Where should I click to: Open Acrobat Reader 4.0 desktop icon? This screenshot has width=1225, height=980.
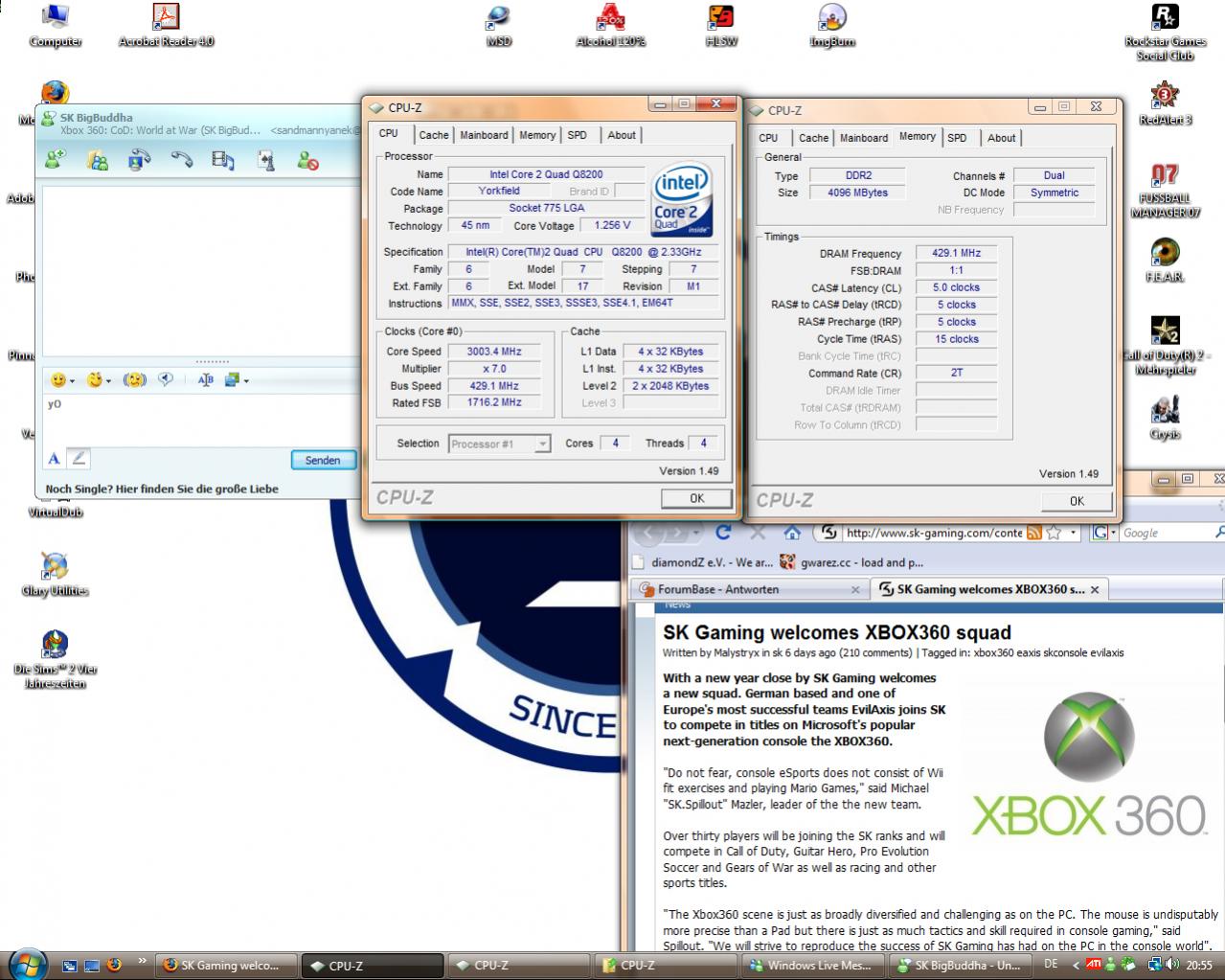click(x=166, y=25)
